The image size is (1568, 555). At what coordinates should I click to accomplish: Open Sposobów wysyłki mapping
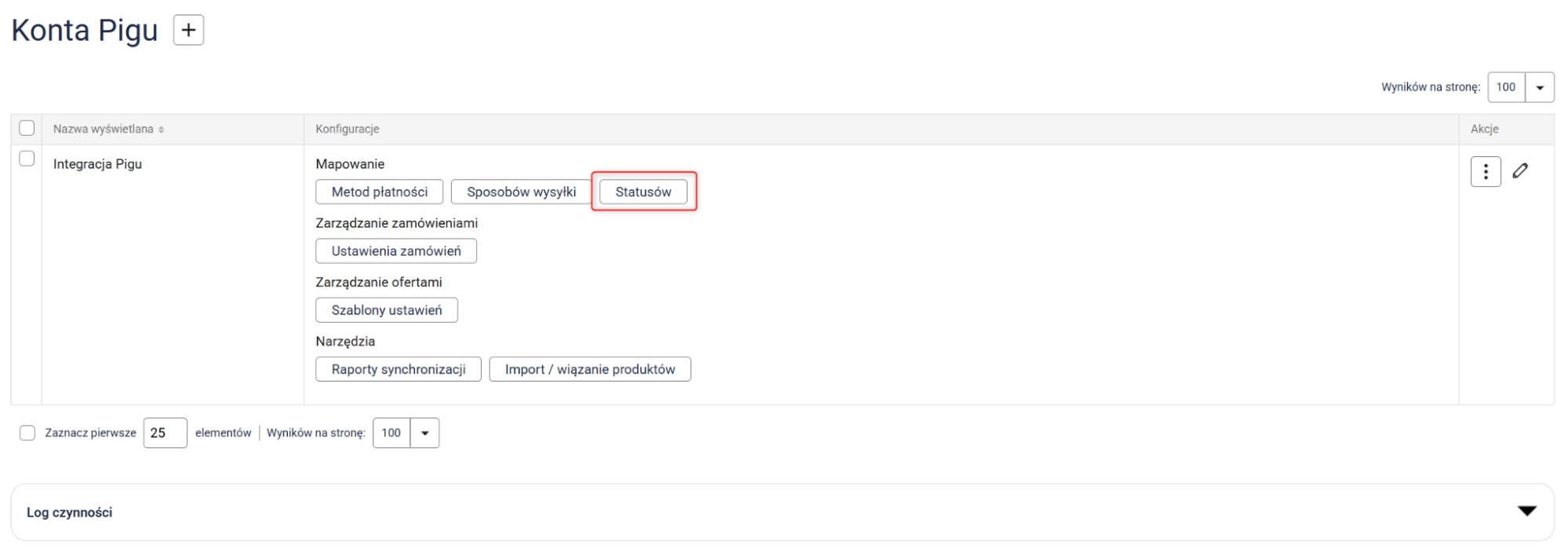(x=521, y=192)
